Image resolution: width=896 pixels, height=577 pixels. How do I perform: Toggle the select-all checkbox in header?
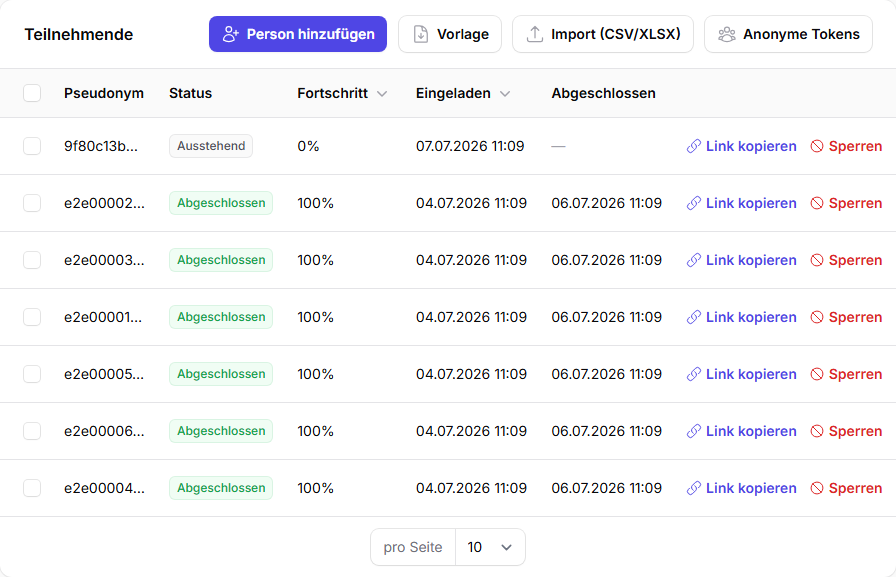tap(32, 93)
